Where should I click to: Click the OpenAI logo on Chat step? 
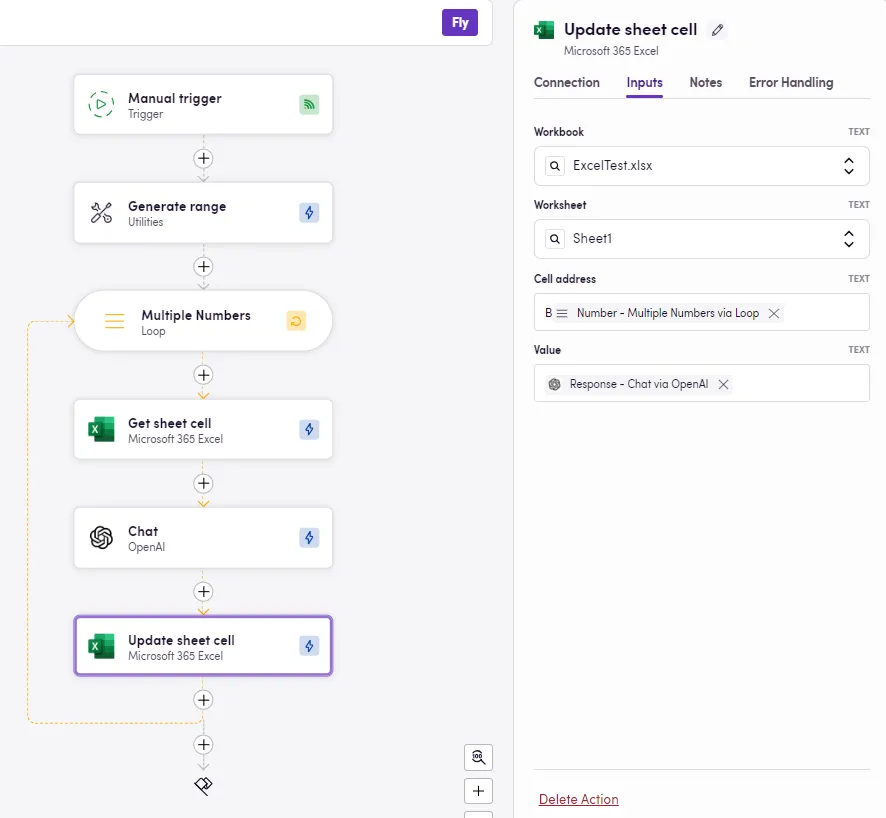(x=101, y=538)
